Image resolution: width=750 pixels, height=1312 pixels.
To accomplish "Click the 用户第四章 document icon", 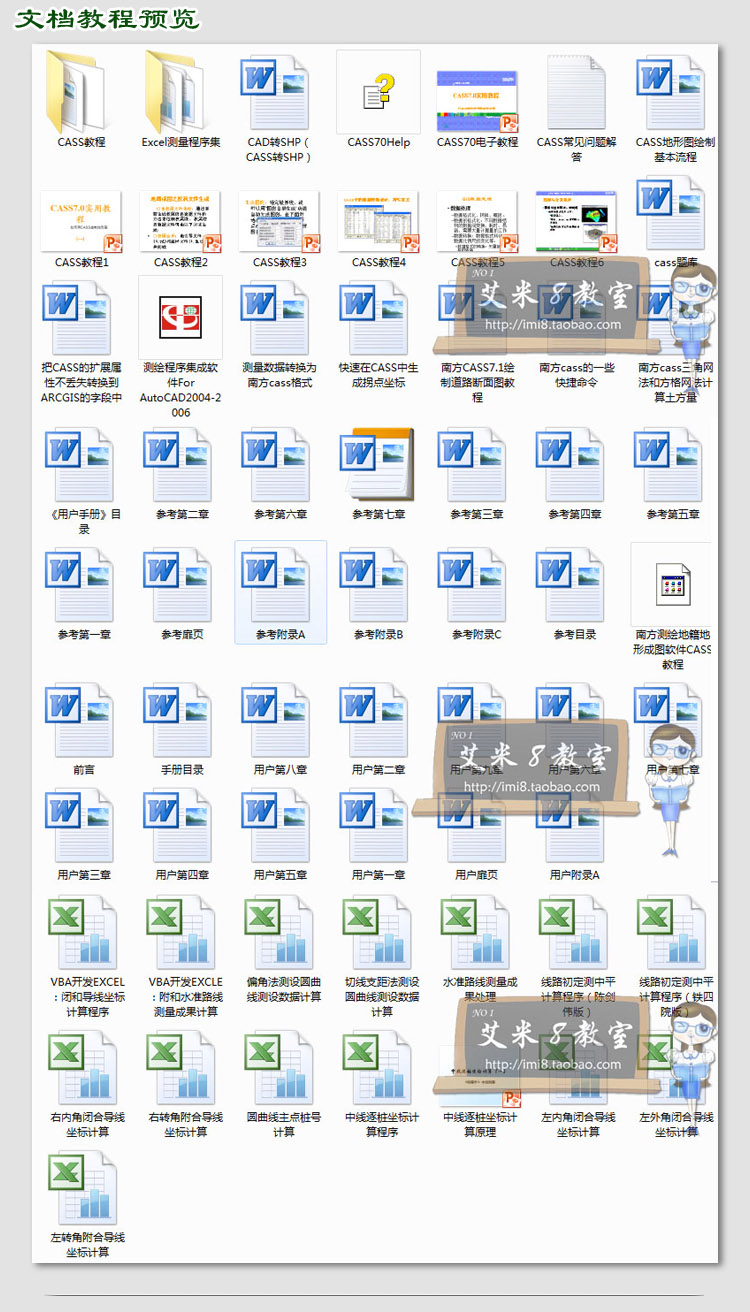I will point(179,827).
